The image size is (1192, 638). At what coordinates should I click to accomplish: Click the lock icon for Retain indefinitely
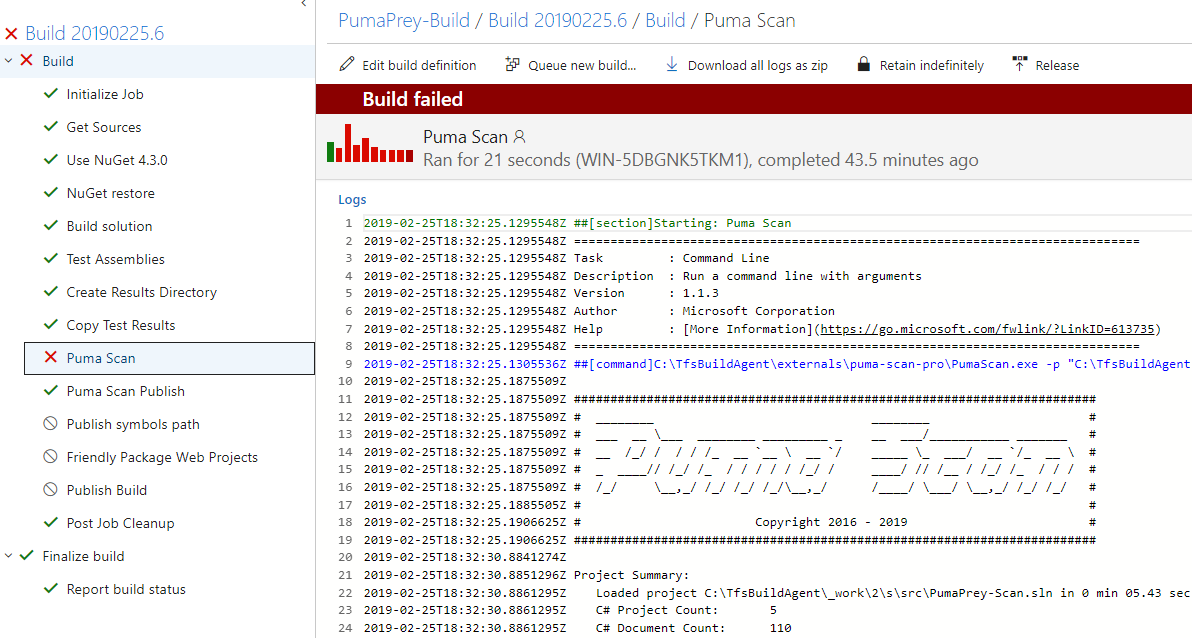[x=863, y=65]
